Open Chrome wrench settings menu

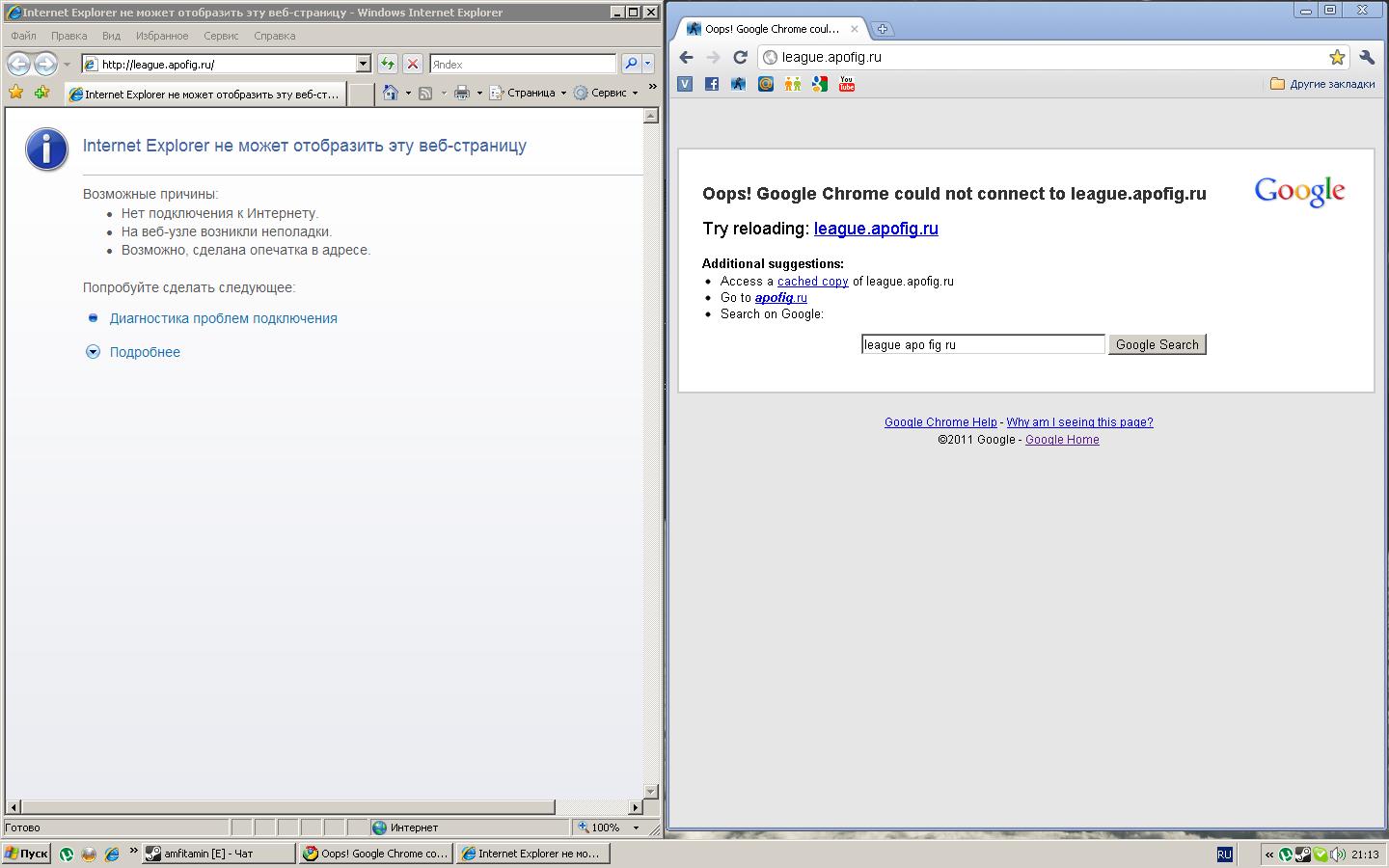click(x=1367, y=57)
